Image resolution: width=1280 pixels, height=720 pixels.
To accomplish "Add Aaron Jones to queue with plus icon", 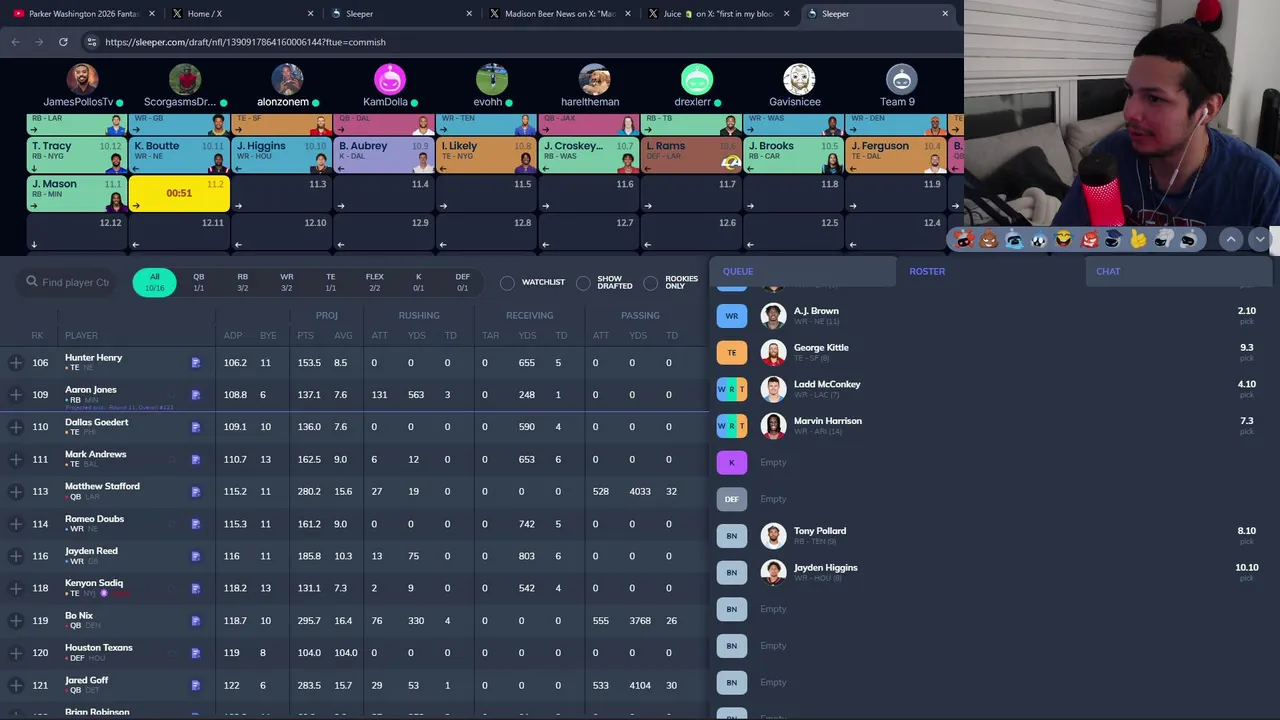I will click(16, 395).
